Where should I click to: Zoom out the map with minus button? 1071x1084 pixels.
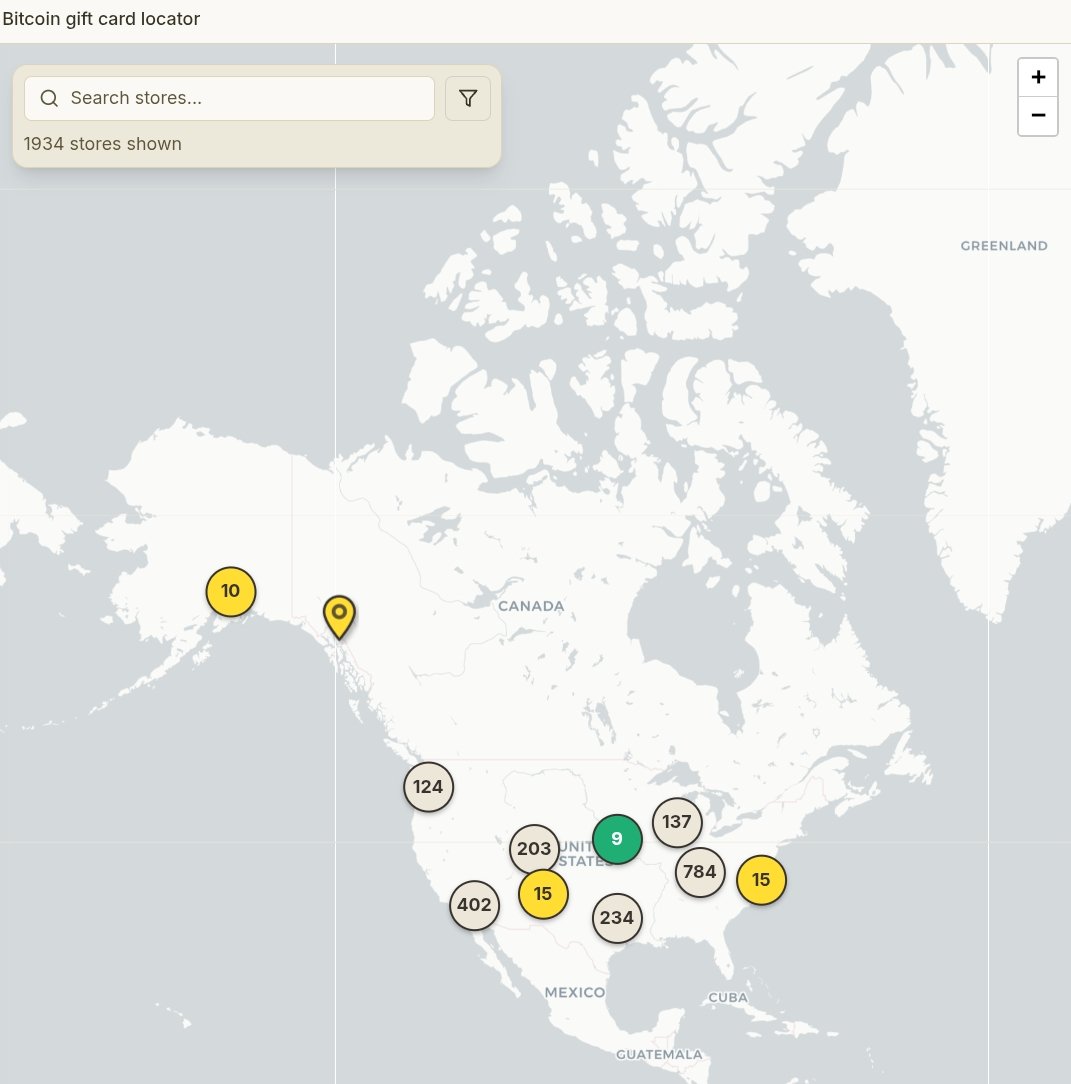[1038, 116]
